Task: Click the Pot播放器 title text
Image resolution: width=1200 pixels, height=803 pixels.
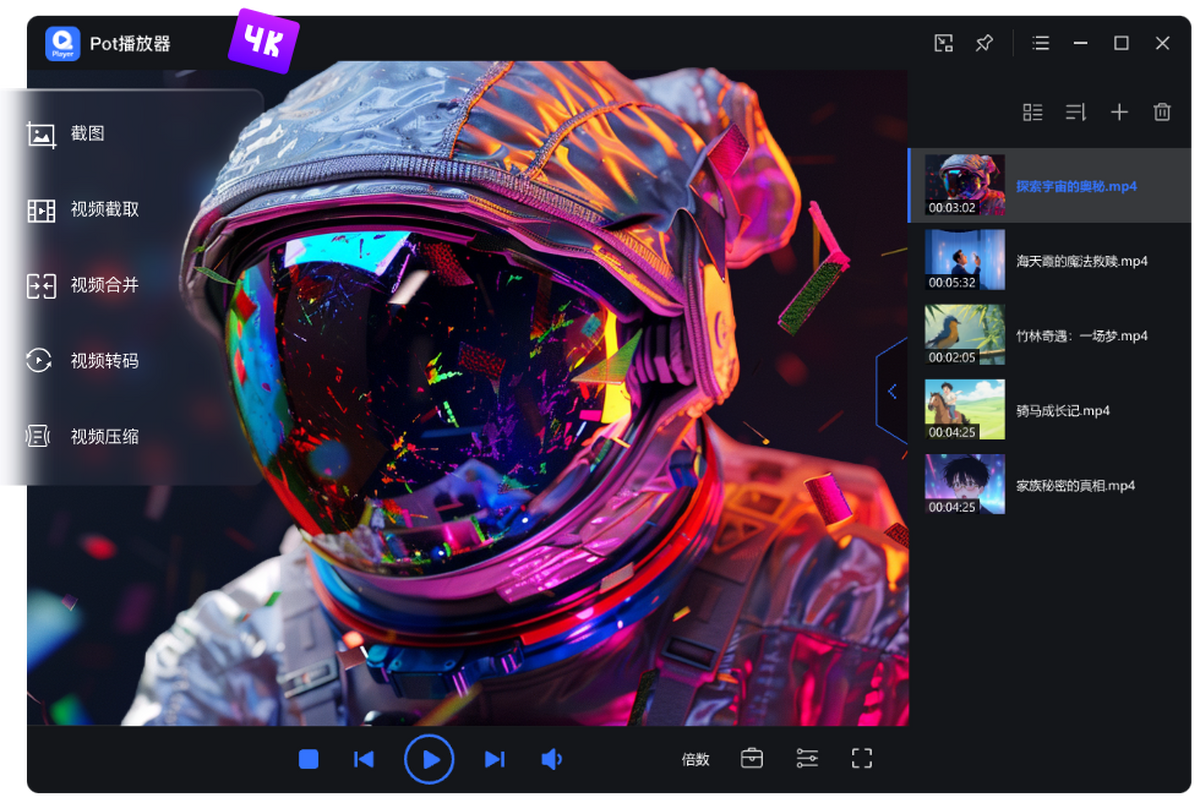Action: [x=130, y=44]
